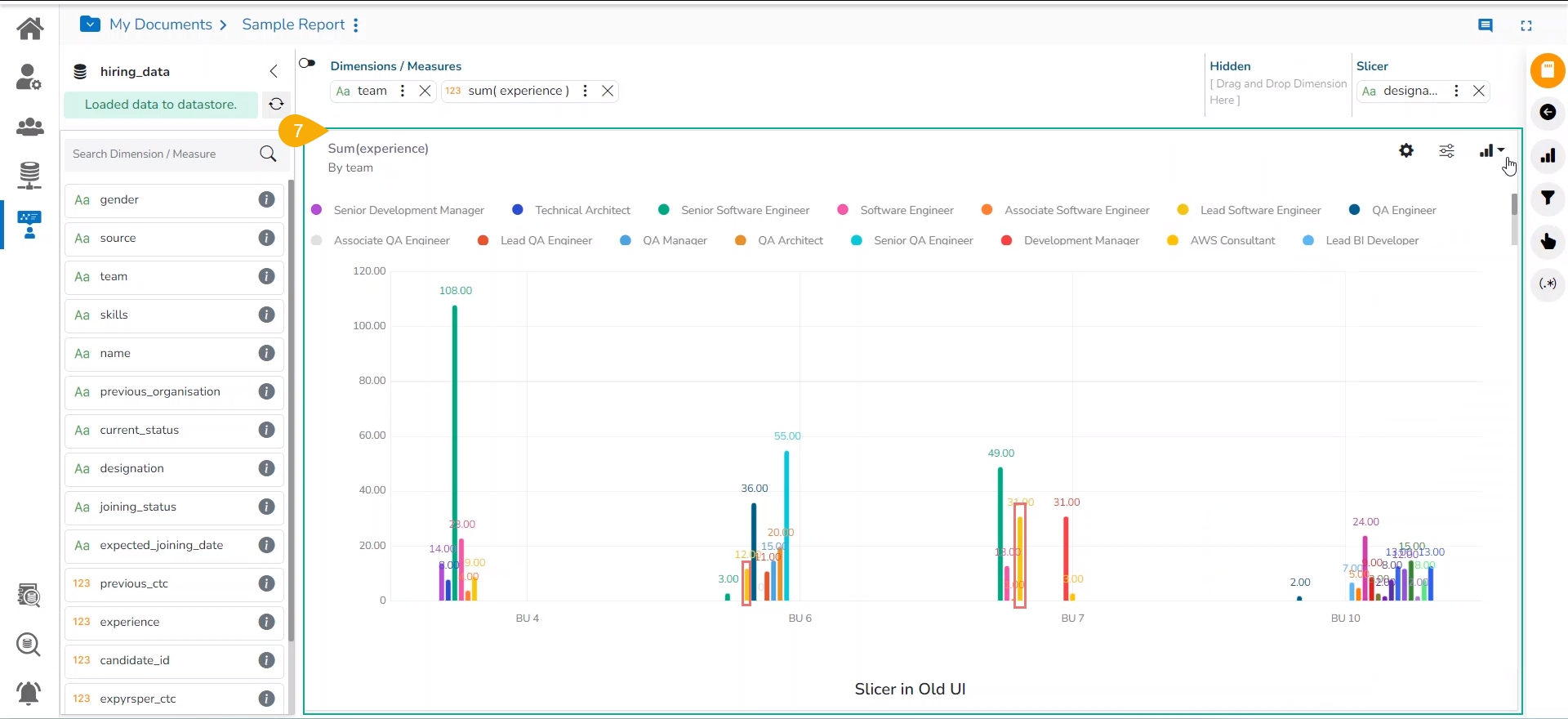Open the comments icon
The width and height of the screenshot is (1568, 719).
coord(1486,25)
